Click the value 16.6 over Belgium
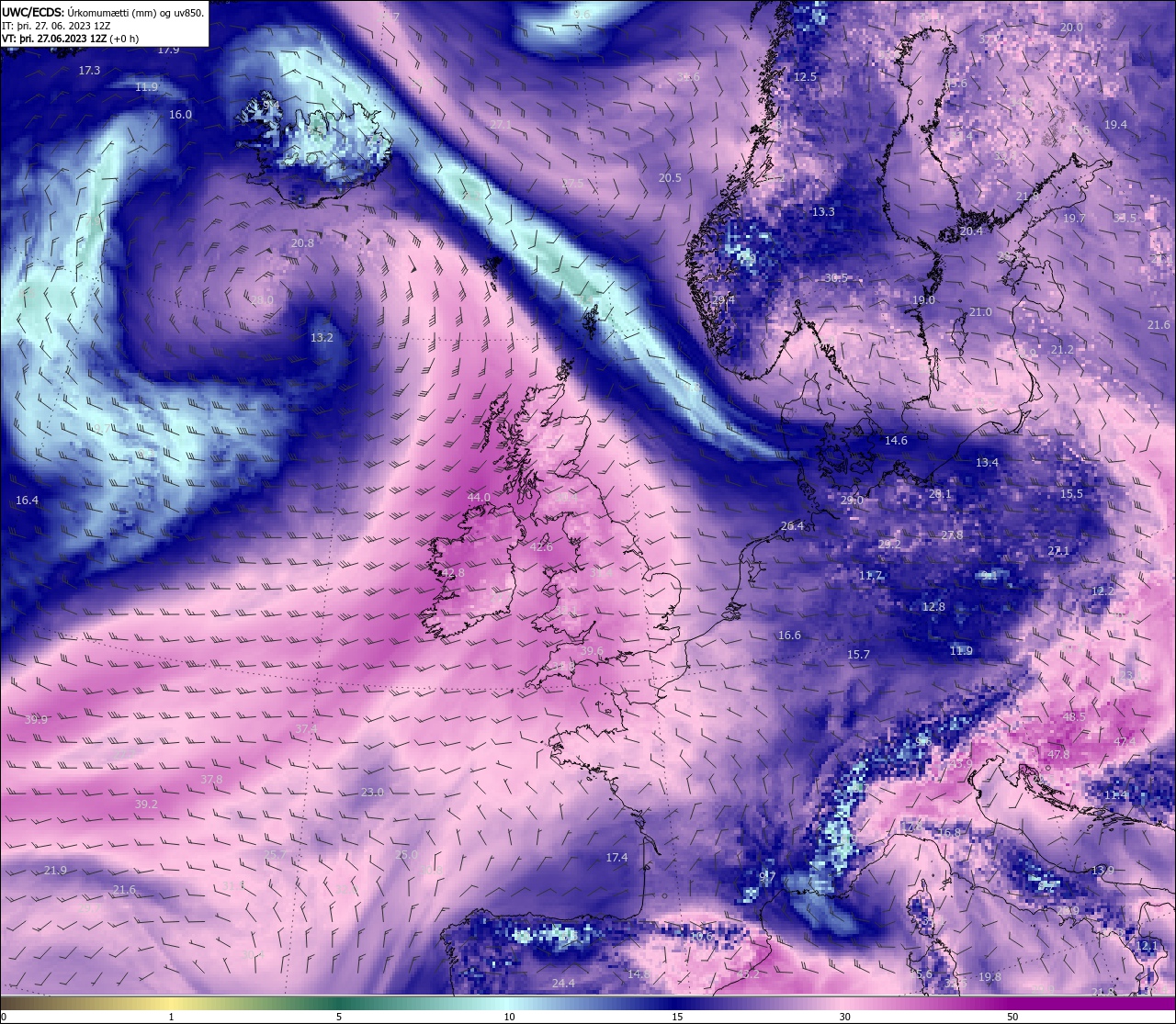1176x1024 pixels. (x=789, y=635)
